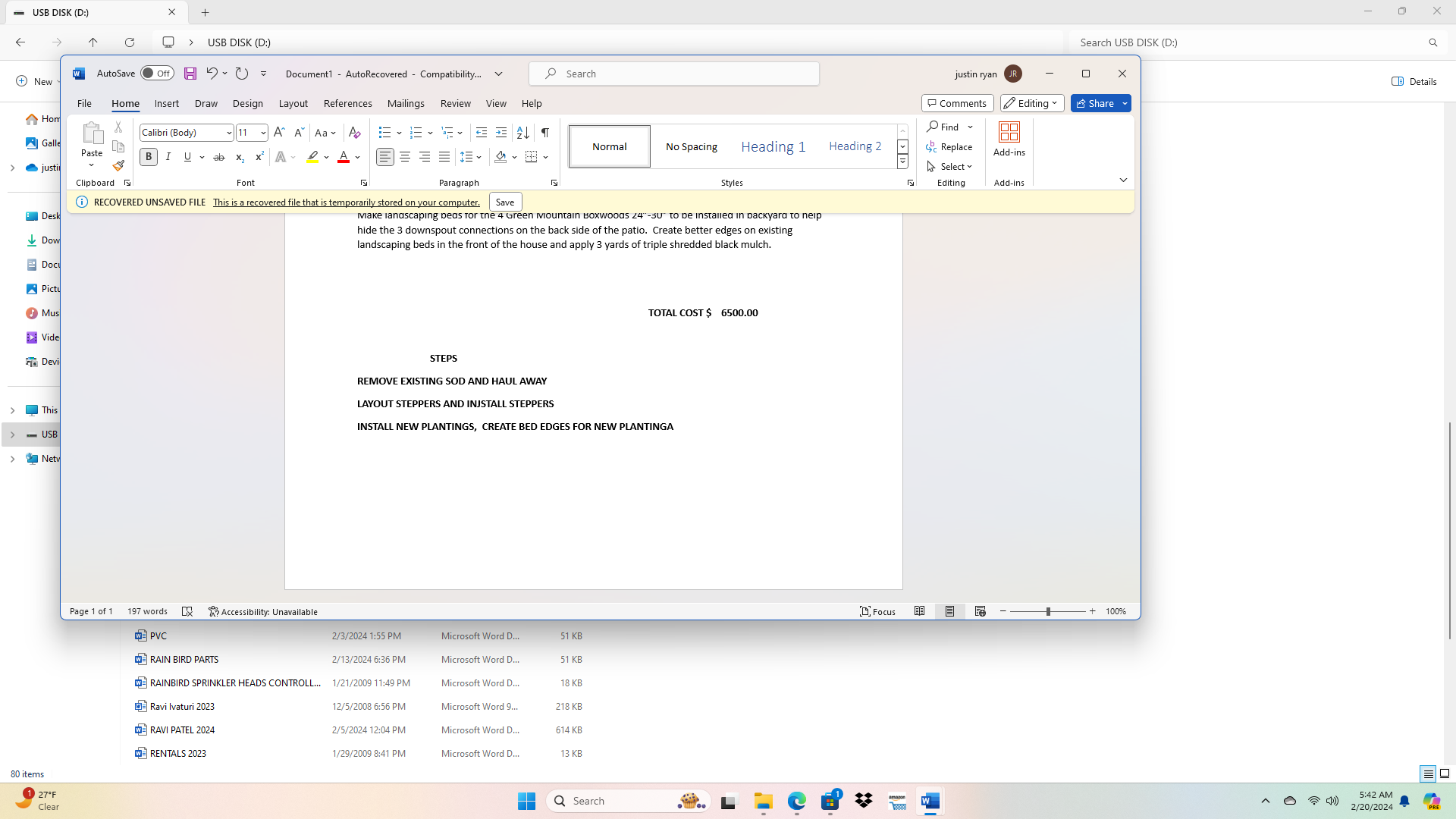This screenshot has width=1456, height=819.
Task: Expand the Styles gallery more arrow
Action: 902,162
